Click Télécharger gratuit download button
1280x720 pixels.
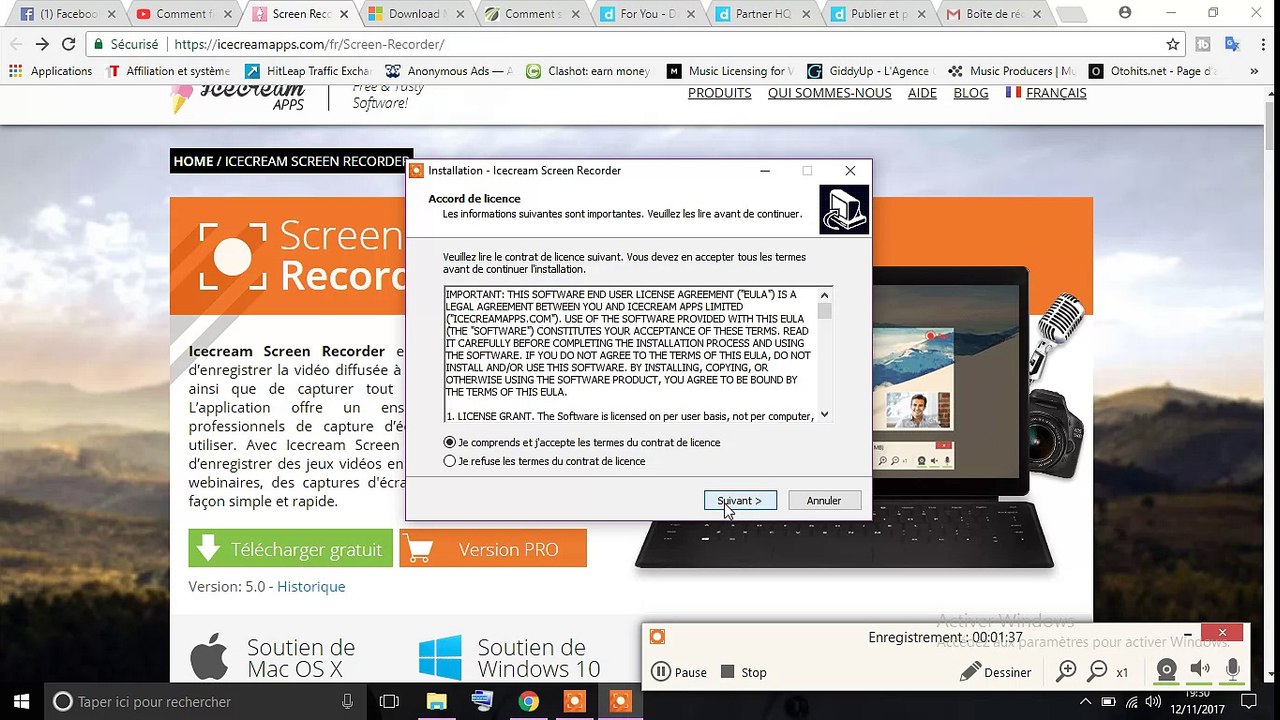tap(291, 549)
